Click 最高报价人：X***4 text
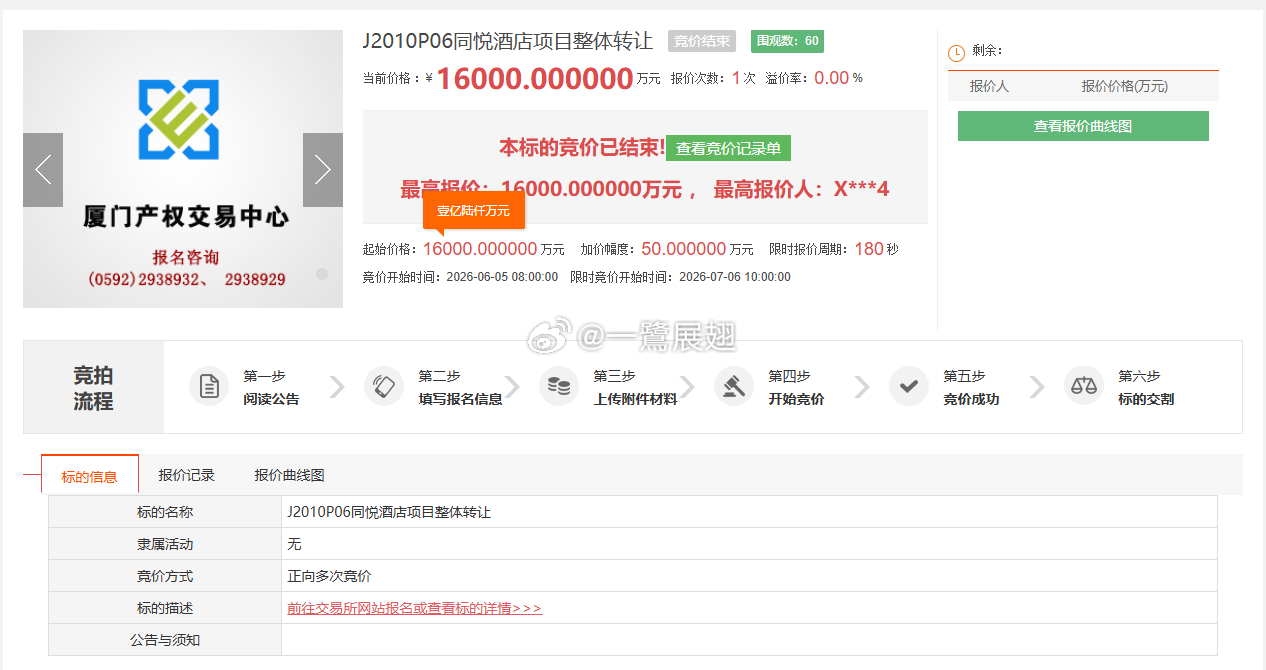 click(801, 189)
